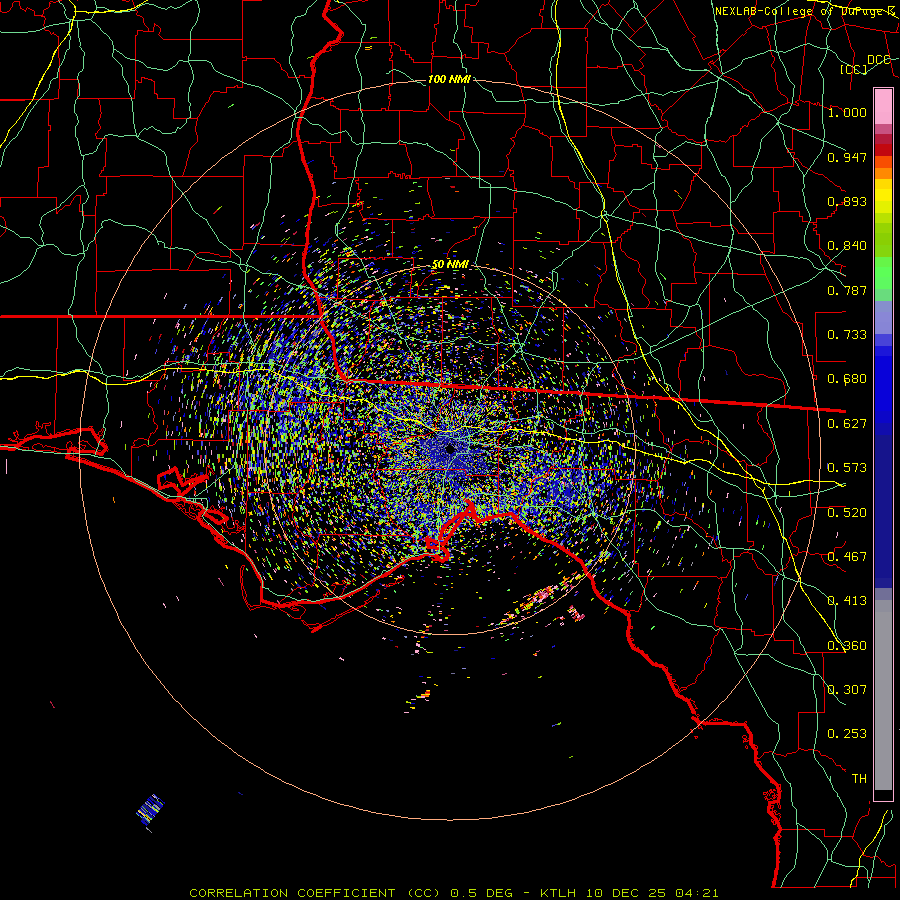Select the 0.573 color scale value
Viewport: 900px width, 900px height.
pyautogui.click(x=847, y=468)
